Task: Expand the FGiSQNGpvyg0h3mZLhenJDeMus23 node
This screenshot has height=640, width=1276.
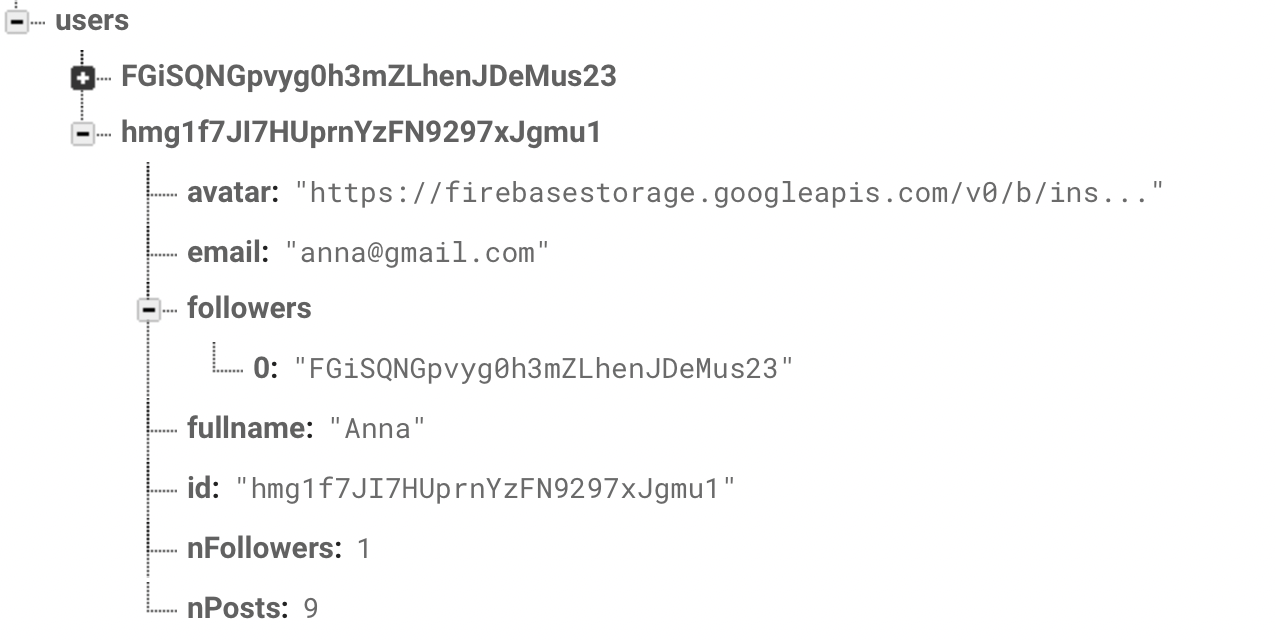Action: point(83,77)
